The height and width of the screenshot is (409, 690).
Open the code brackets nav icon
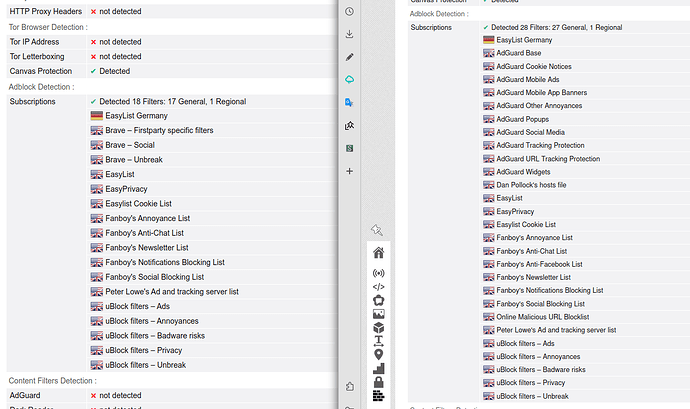(378, 287)
